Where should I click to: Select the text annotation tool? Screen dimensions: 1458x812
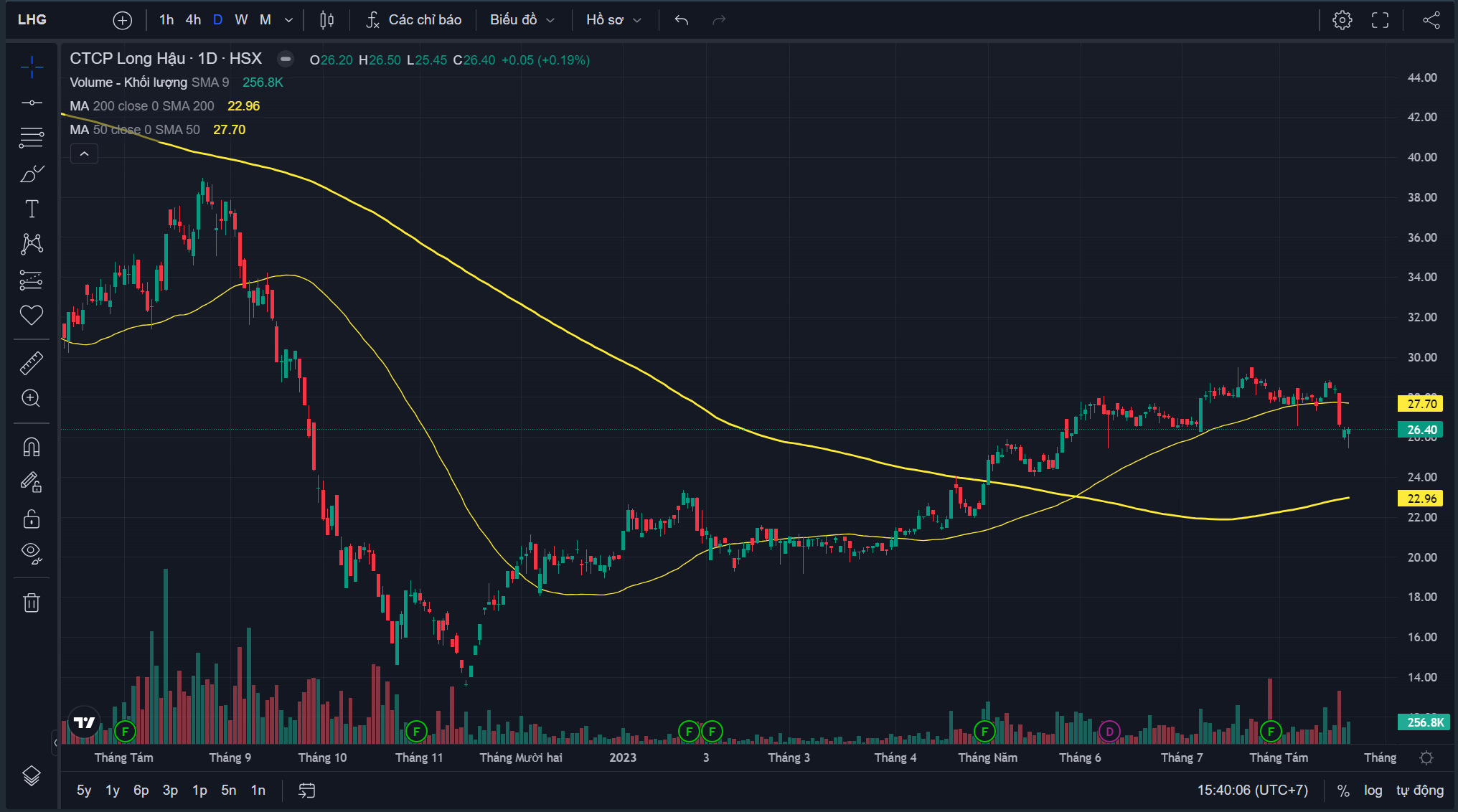click(31, 209)
